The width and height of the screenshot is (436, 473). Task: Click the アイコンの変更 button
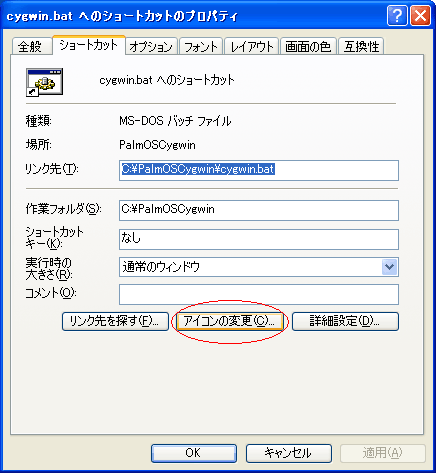click(x=230, y=321)
